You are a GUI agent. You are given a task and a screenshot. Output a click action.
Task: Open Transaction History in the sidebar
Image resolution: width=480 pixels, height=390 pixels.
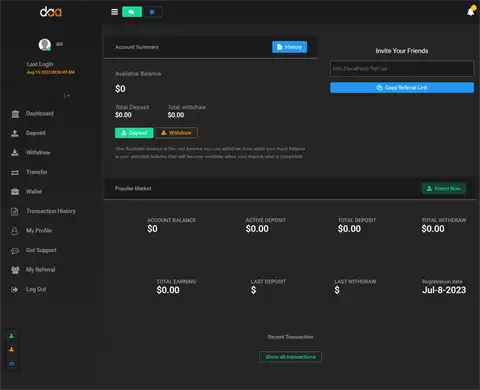click(51, 211)
